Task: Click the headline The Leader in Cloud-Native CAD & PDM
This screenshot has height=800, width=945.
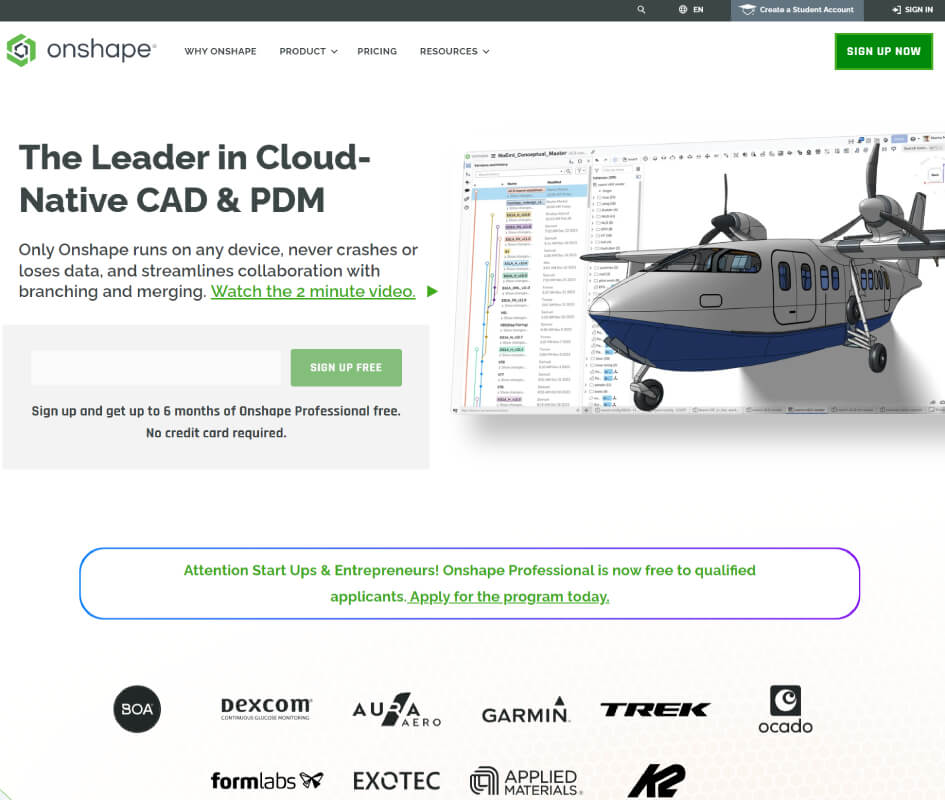Action: click(x=195, y=178)
